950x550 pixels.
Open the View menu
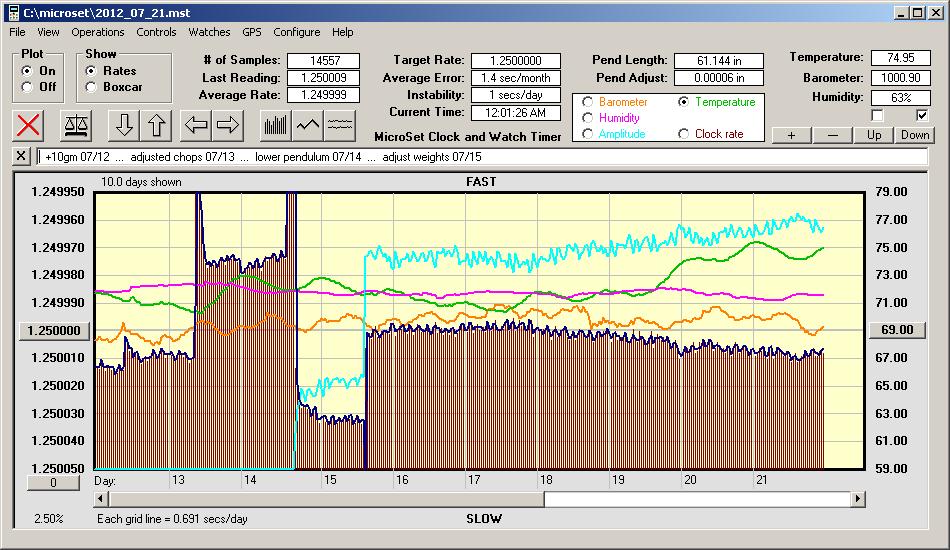48,32
